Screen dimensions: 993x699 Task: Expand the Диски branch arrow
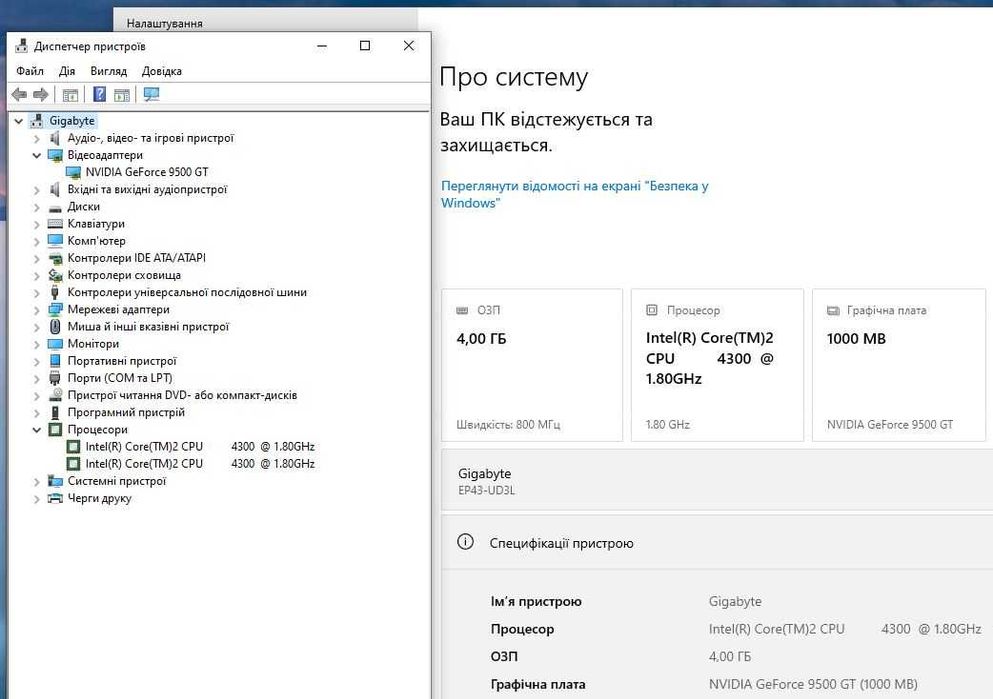click(x=37, y=207)
